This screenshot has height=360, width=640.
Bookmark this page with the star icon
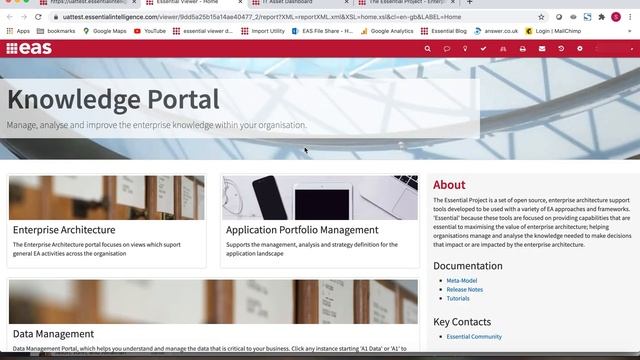click(541, 17)
